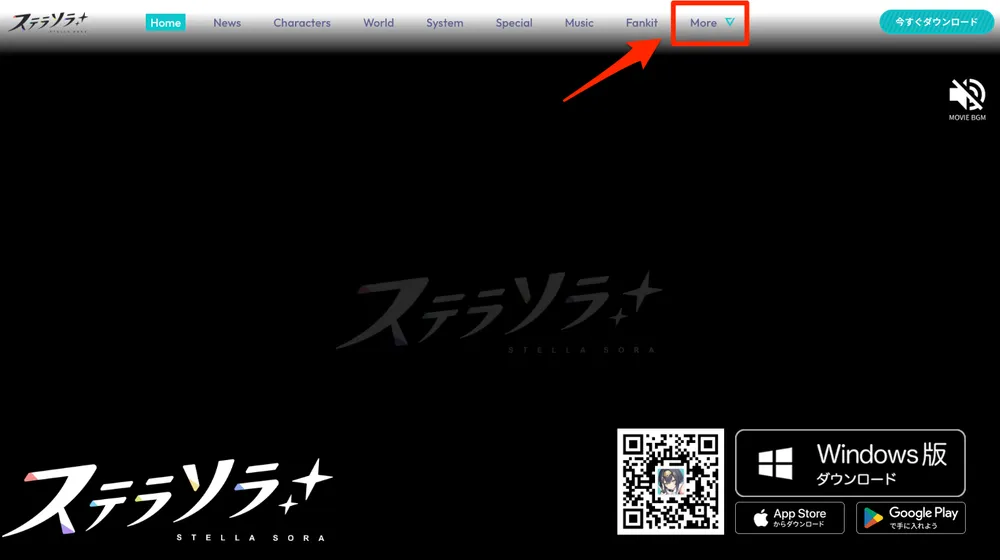
Task: Click the large Stella Sora logo at bottom left
Action: pos(167,499)
